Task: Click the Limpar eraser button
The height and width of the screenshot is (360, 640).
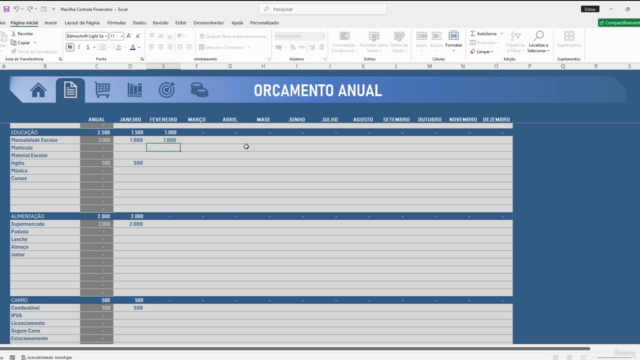Action: pyautogui.click(x=482, y=52)
